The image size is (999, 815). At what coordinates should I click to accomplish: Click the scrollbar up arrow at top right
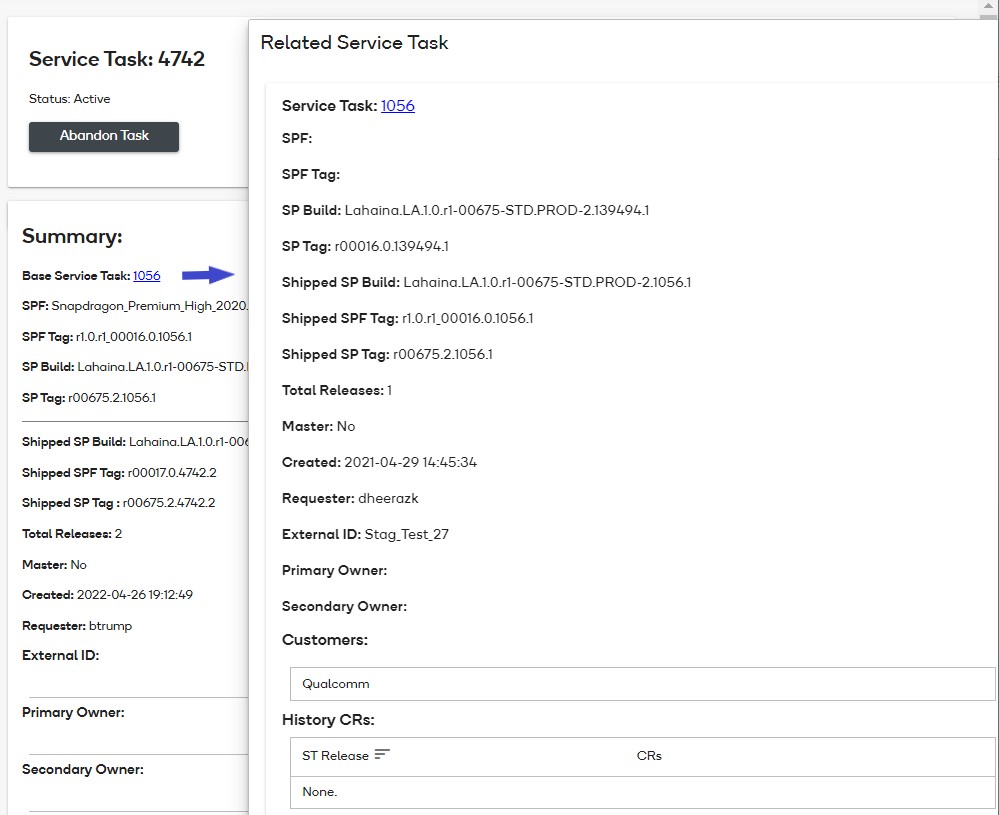pos(990,7)
